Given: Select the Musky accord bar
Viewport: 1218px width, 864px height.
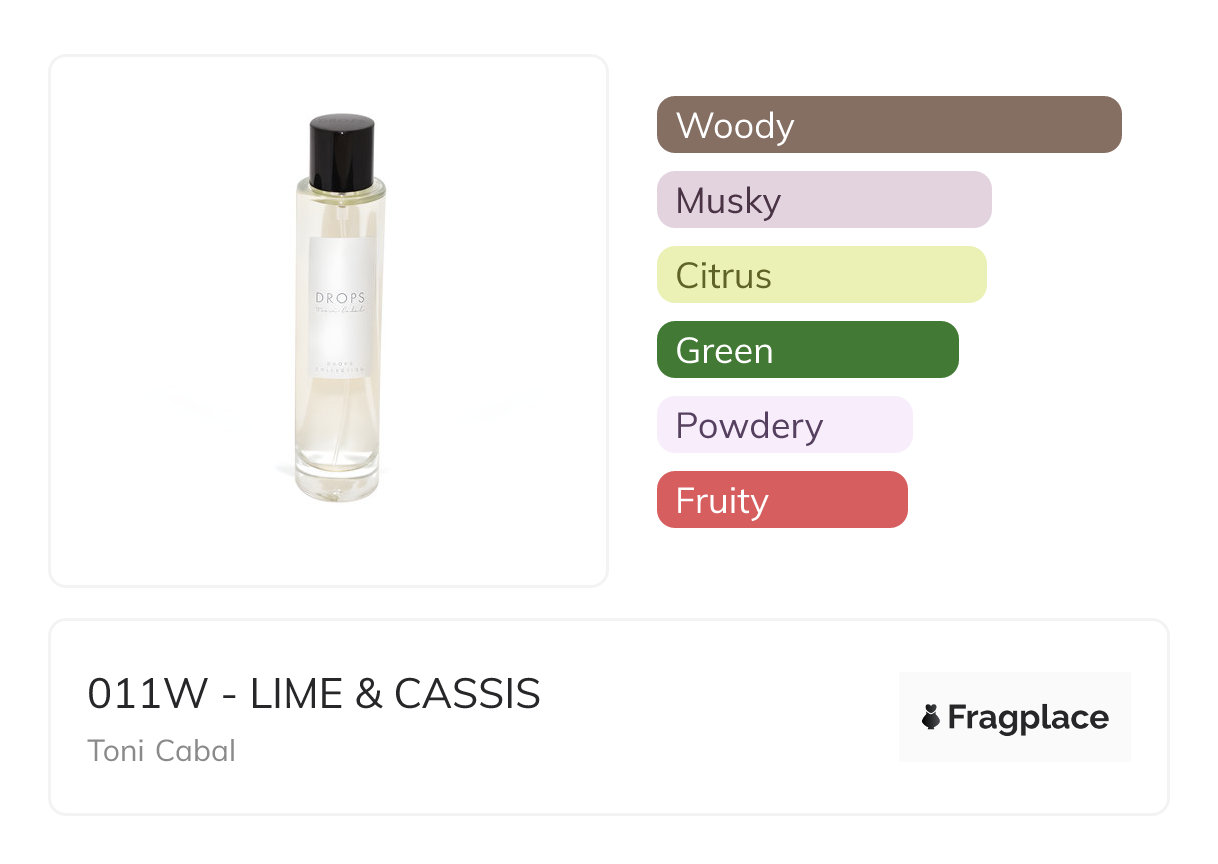Looking at the screenshot, I should 824,200.
